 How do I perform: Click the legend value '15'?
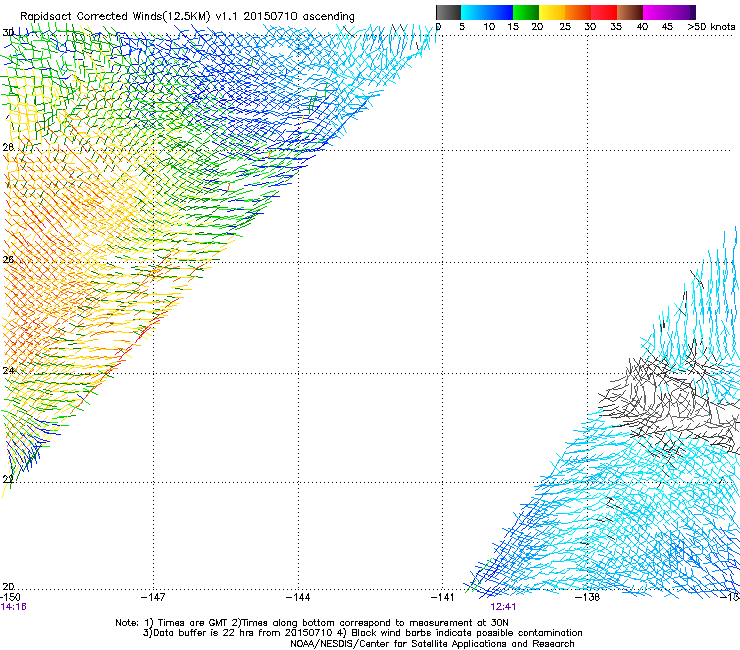point(513,27)
